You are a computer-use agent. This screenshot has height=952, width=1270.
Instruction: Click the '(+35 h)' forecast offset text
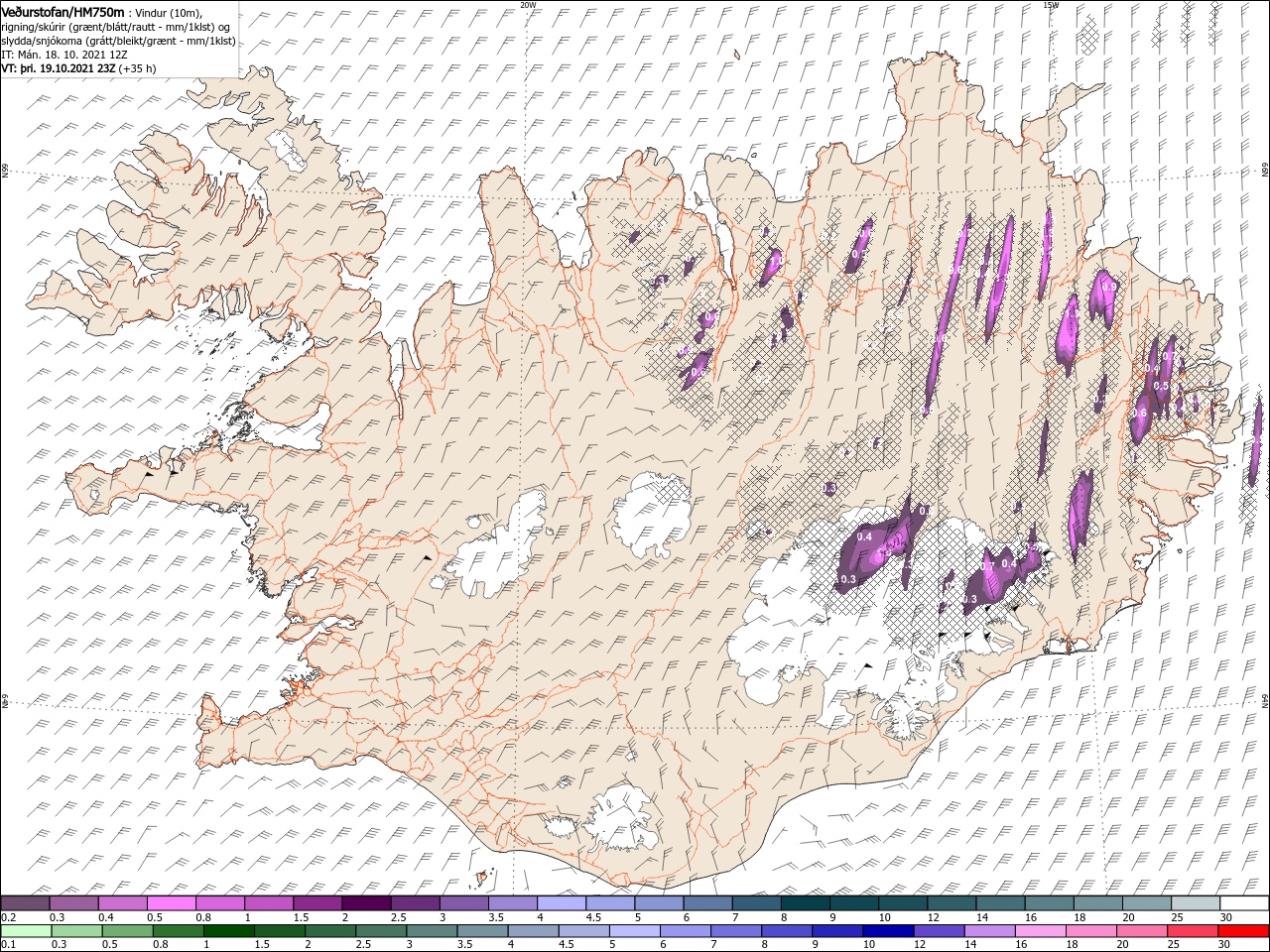(x=137, y=68)
